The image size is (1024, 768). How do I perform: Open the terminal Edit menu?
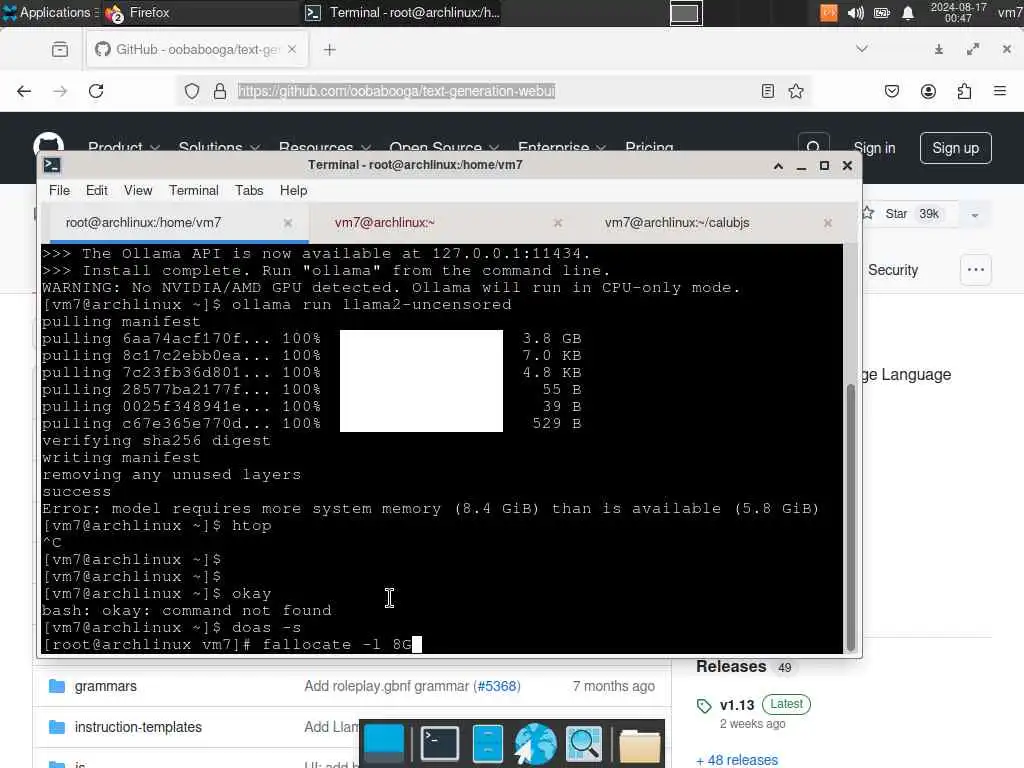[x=97, y=190]
